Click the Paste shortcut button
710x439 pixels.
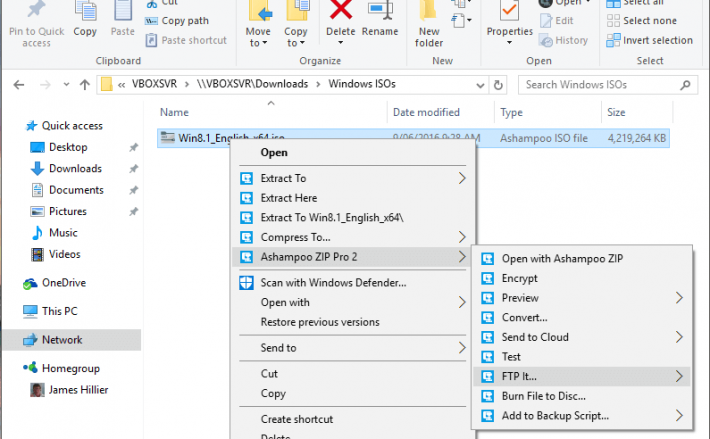point(186,40)
